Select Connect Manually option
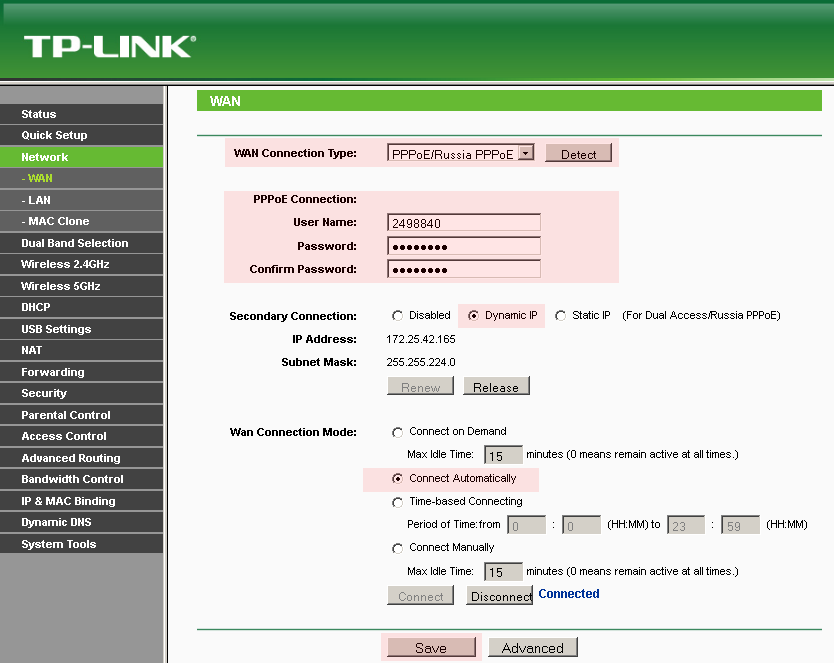Screen dimensions: 834x663 398,548
